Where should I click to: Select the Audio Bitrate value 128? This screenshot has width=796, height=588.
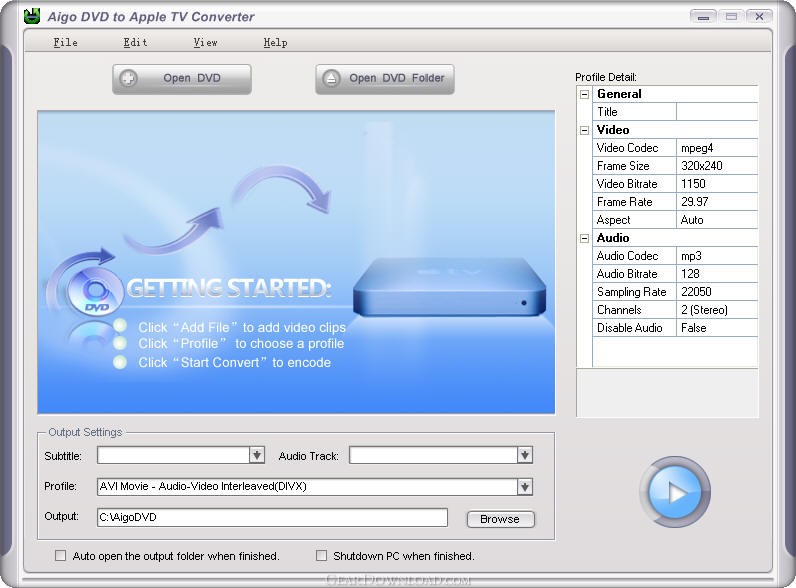coord(717,274)
